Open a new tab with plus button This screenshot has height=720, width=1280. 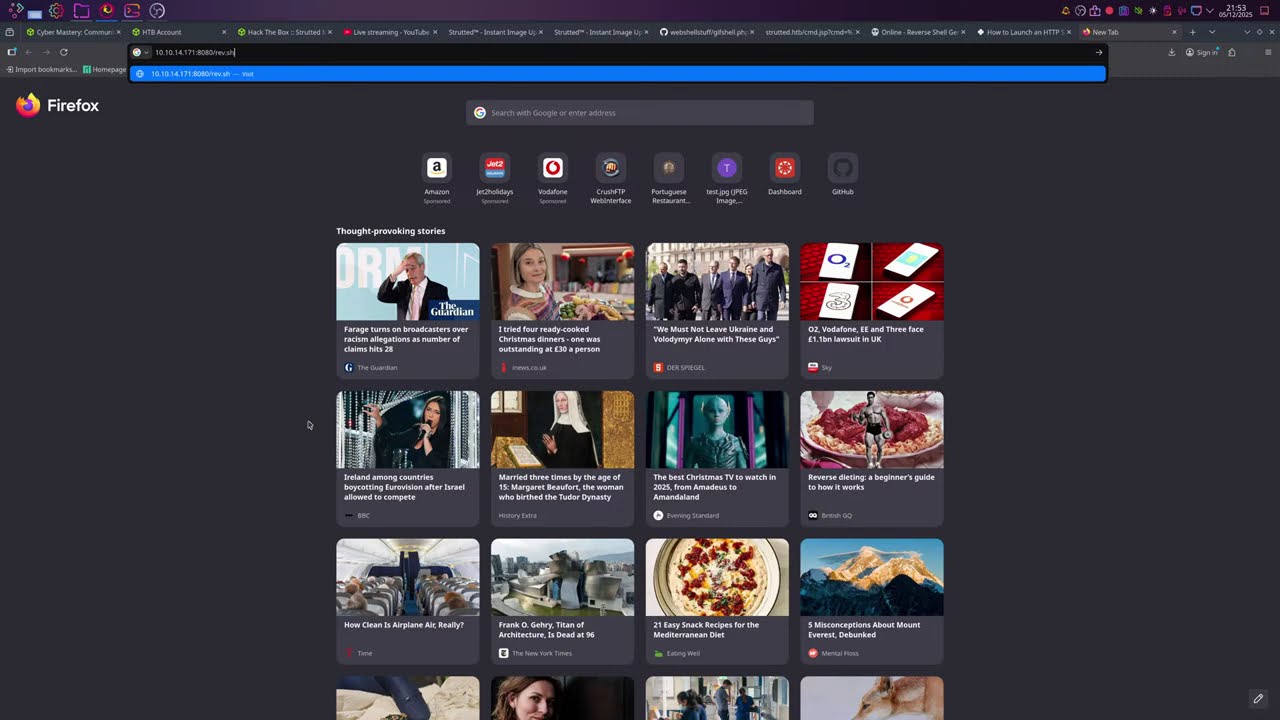[1192, 32]
